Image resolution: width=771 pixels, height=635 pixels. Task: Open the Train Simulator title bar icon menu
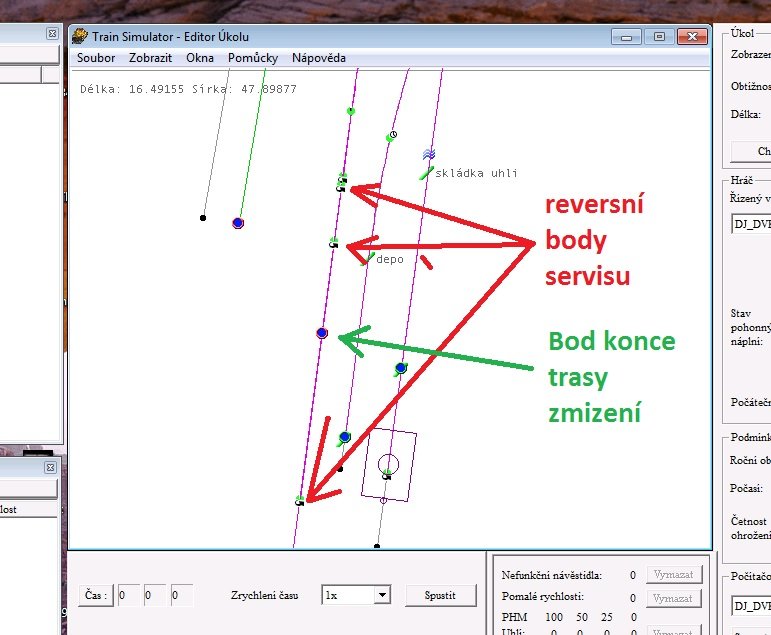pos(80,36)
